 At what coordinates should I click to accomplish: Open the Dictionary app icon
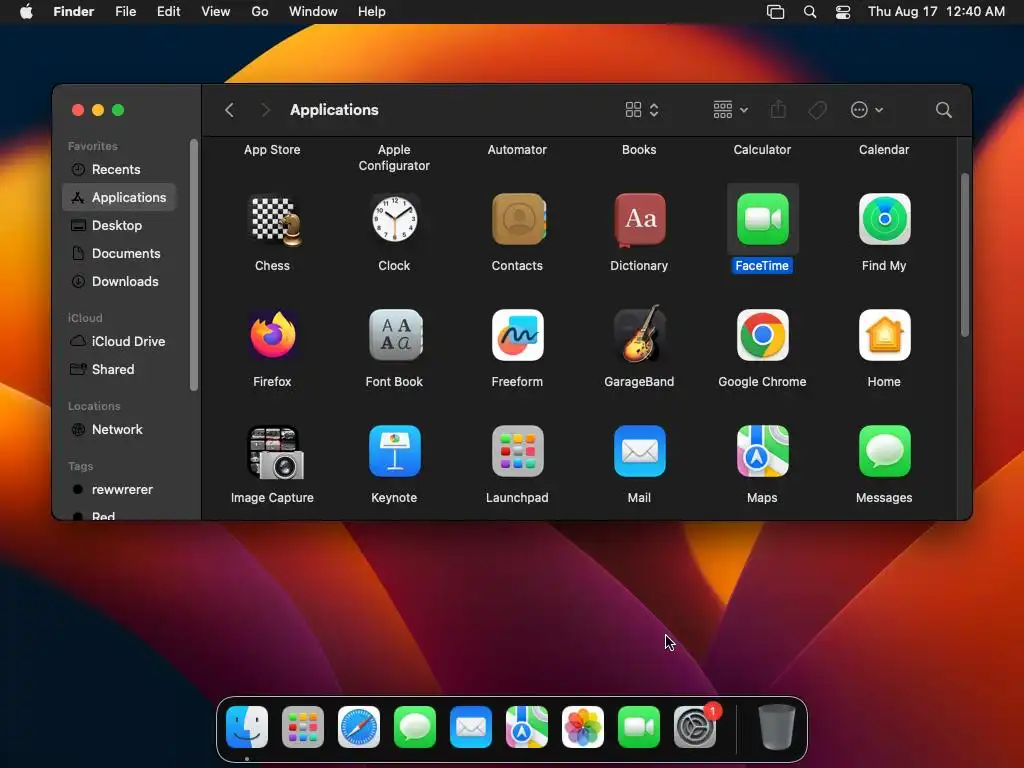coord(640,220)
